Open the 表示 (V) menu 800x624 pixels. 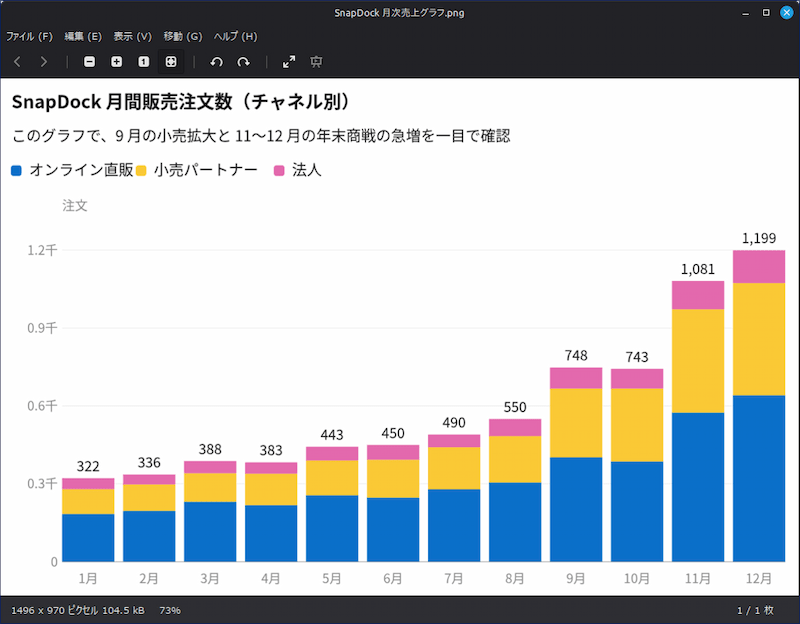(x=133, y=36)
